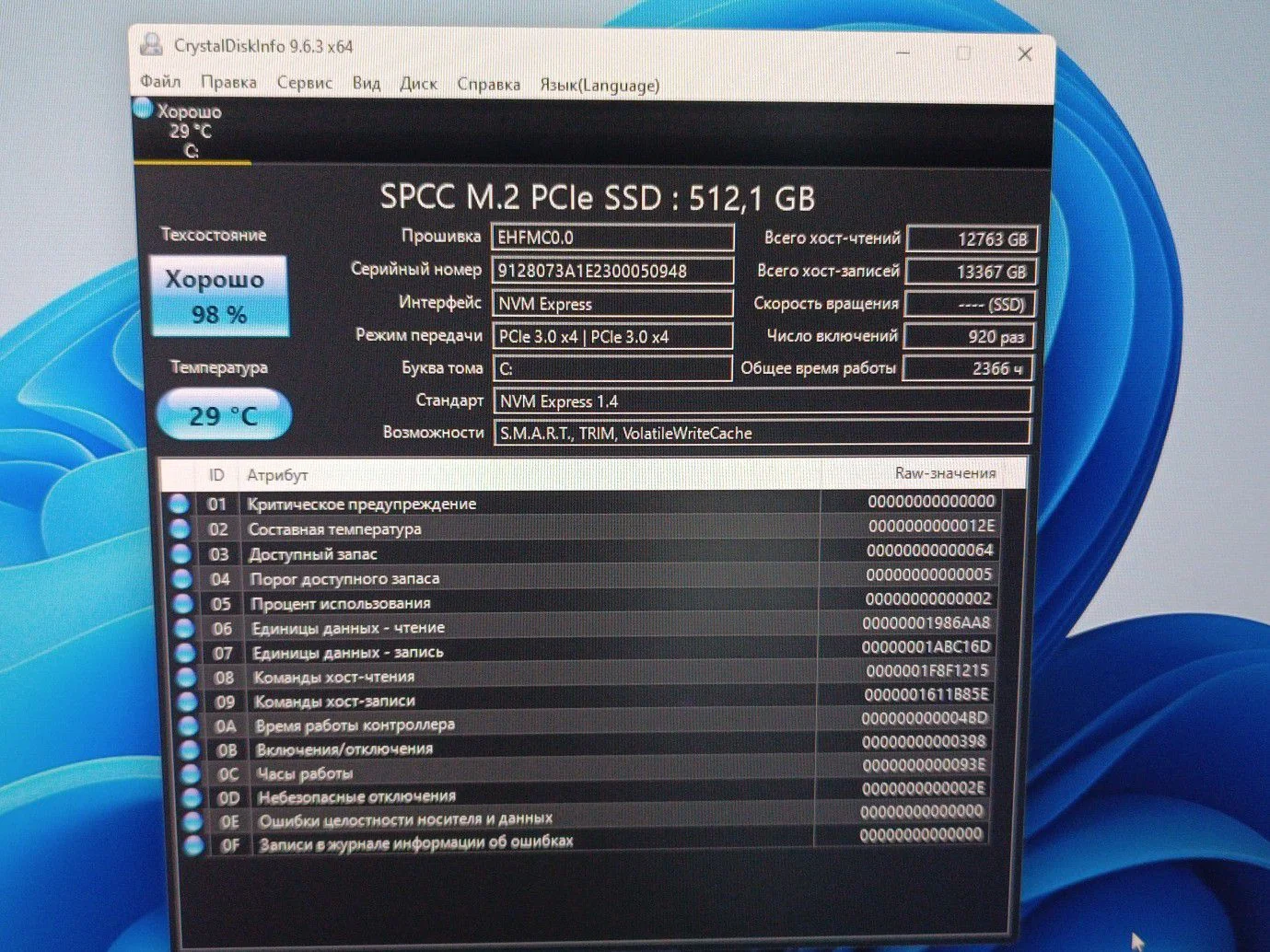Select the Составная температура attribute text

[334, 529]
